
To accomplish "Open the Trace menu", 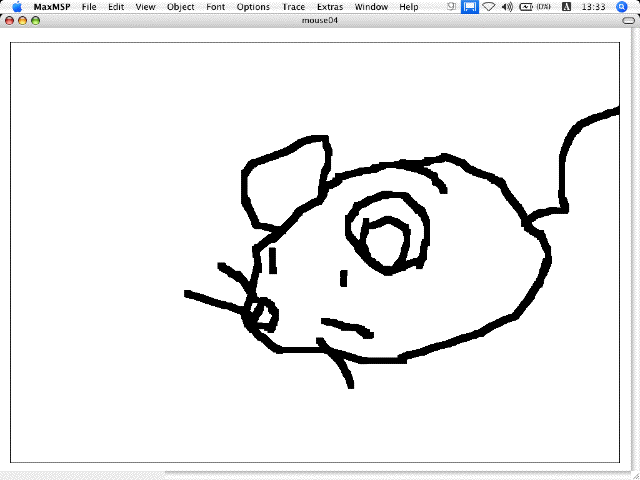I will tap(293, 7).
